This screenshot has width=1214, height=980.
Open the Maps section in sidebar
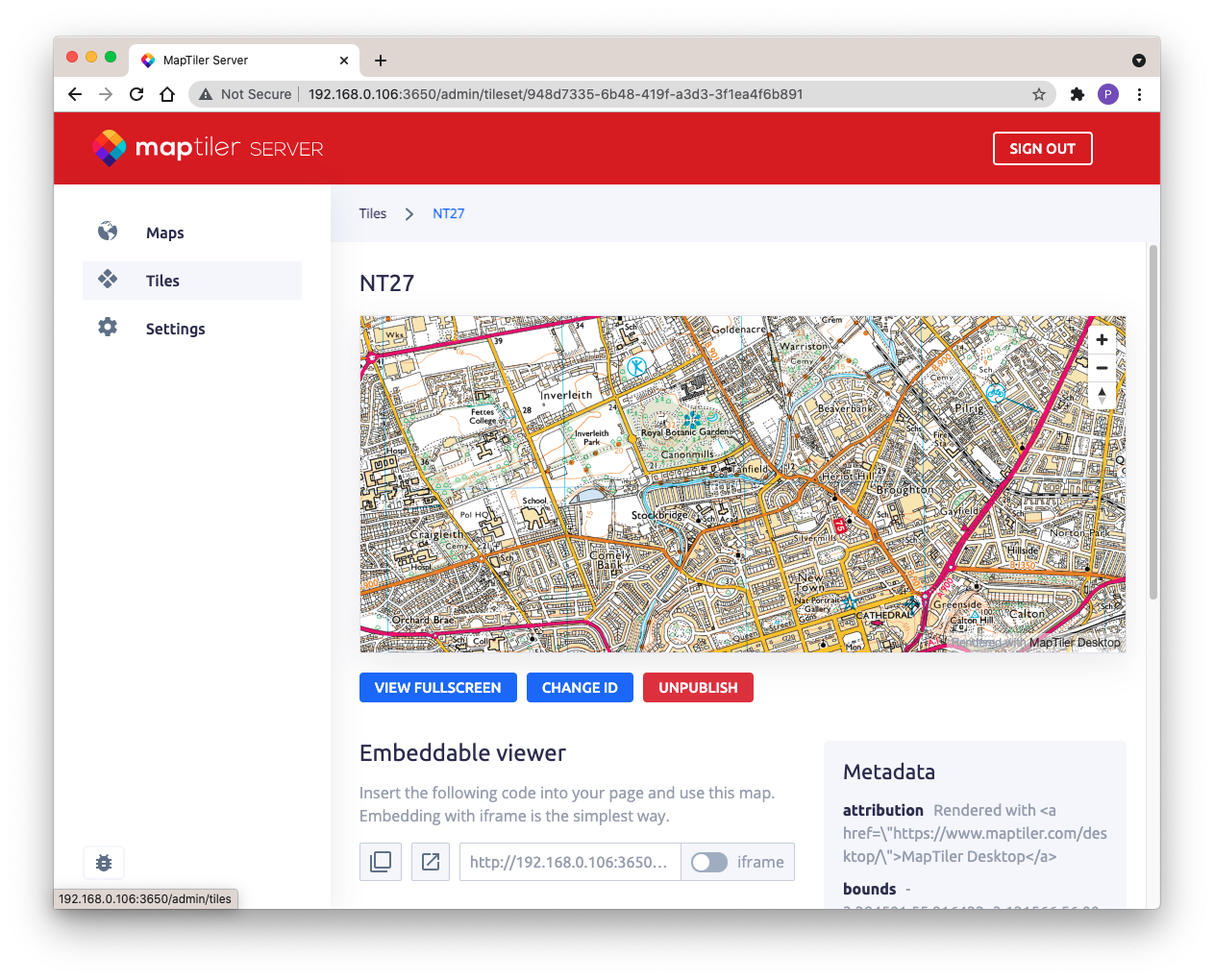tap(164, 233)
